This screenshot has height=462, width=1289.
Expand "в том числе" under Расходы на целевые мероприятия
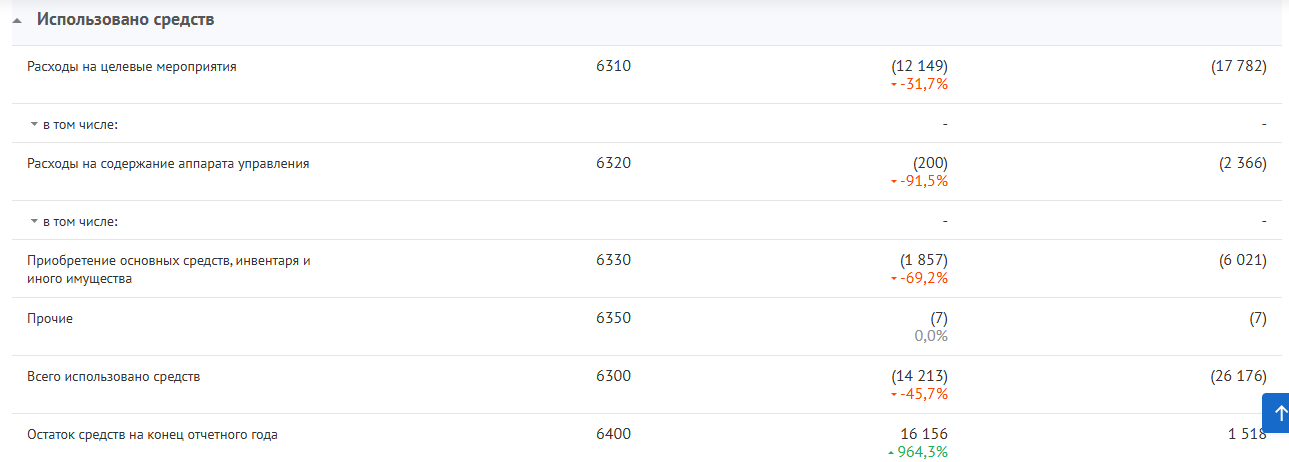click(76, 125)
